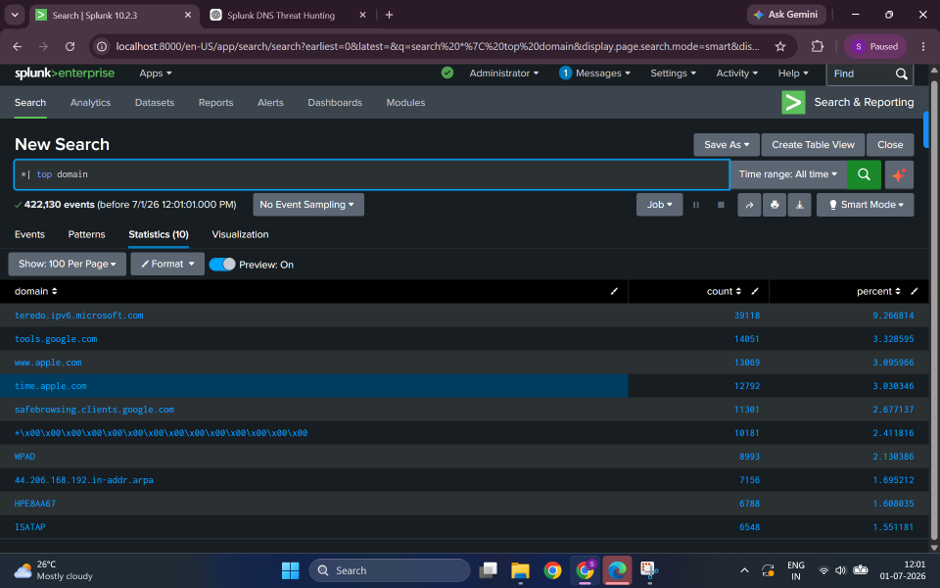Open Splunk enterprise logo home
The width and height of the screenshot is (940, 588).
coord(65,73)
